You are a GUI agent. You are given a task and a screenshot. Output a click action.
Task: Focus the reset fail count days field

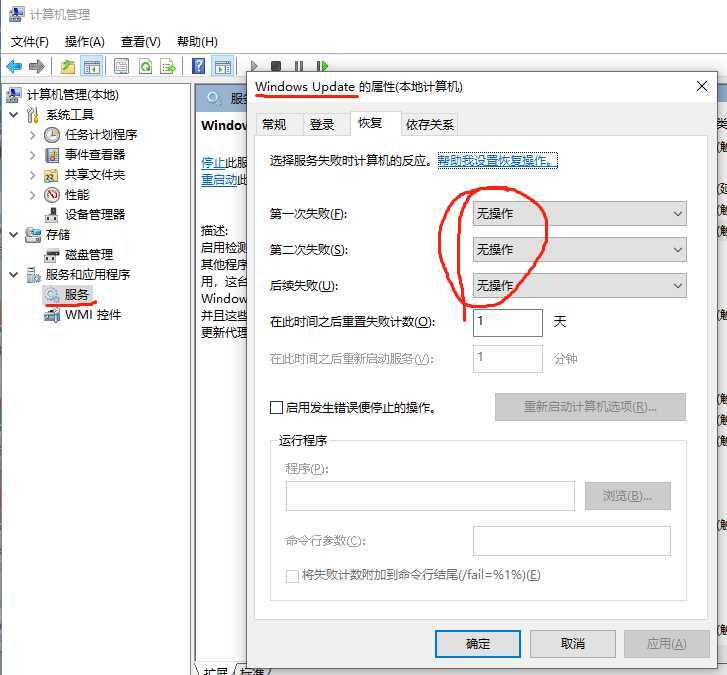[508, 323]
